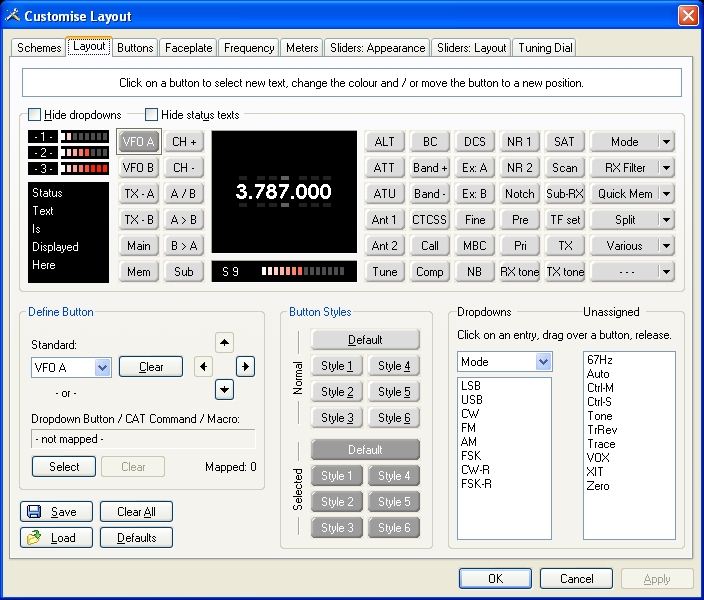Switch to the Frequency tab
704x600 pixels.
pyautogui.click(x=249, y=48)
